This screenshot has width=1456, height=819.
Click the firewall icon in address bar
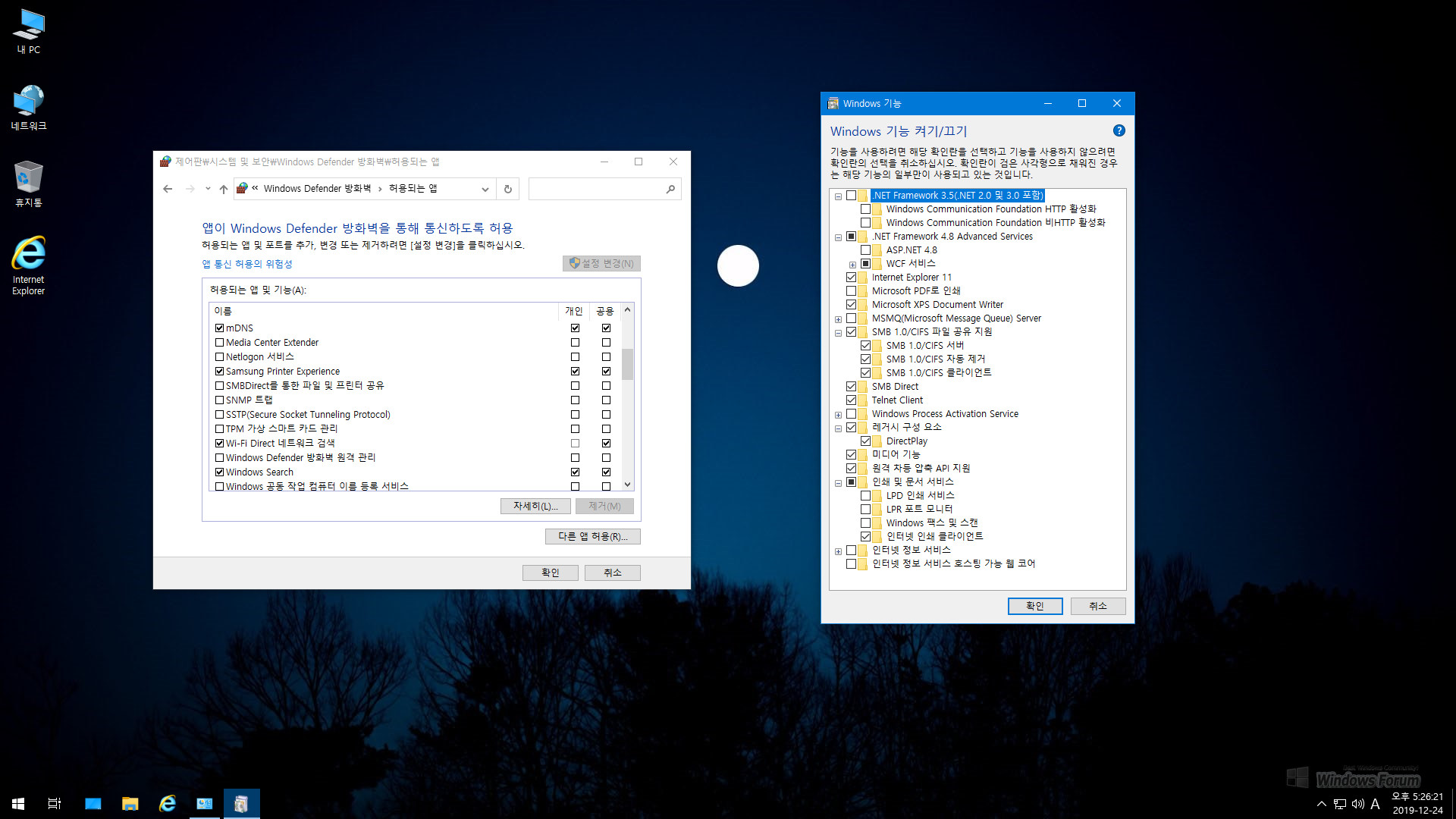(x=243, y=188)
